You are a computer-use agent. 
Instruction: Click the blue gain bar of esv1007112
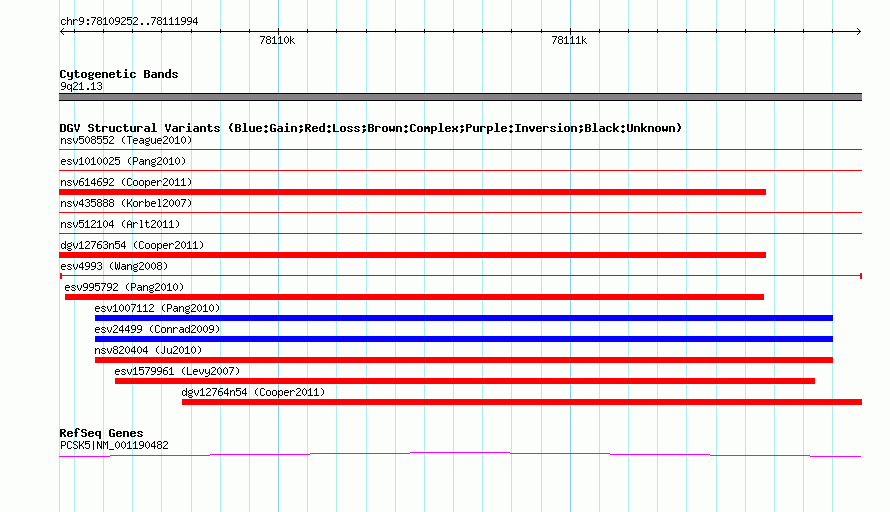[464, 318]
